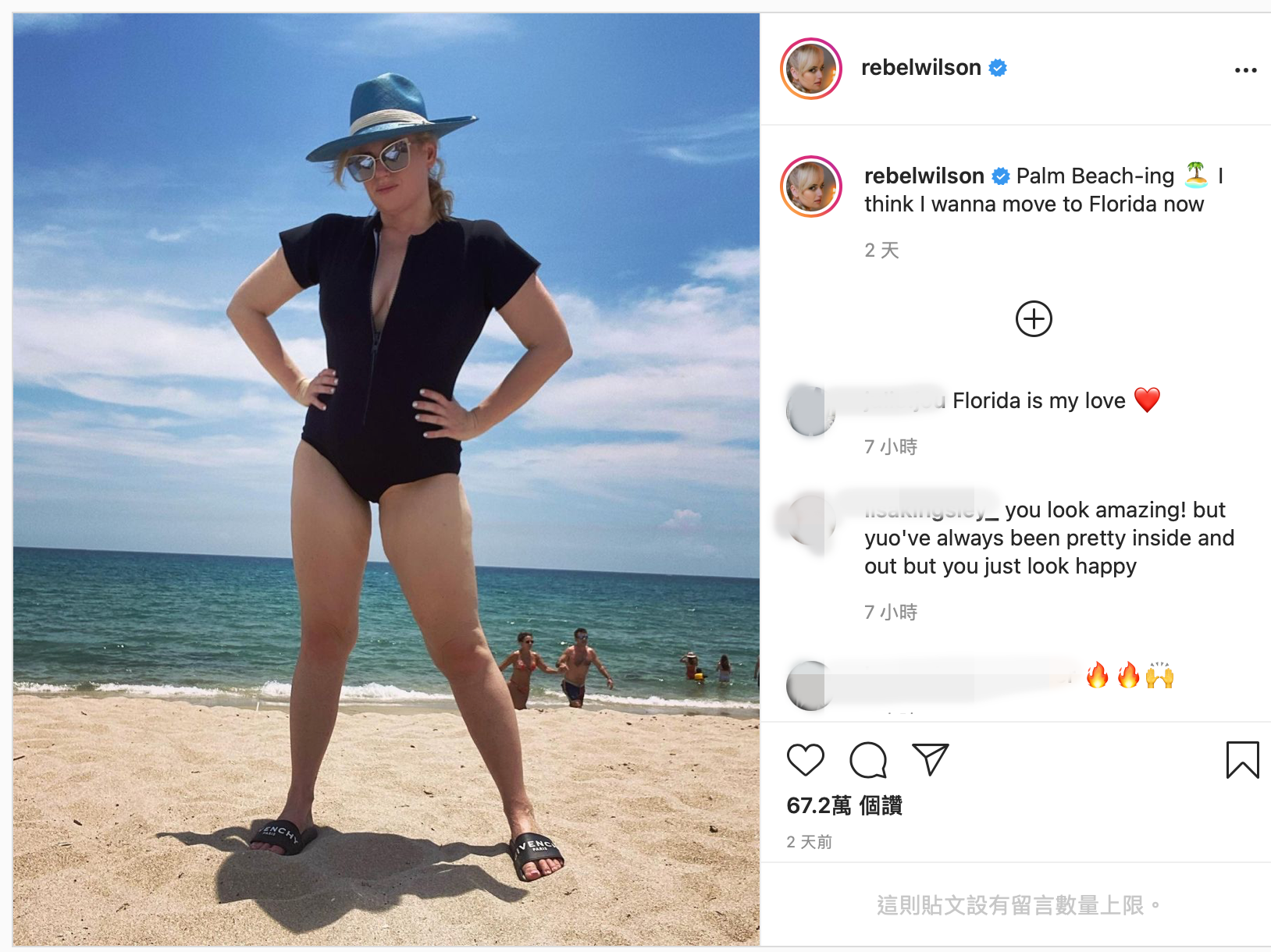Open '2 天前' post timestamp link
Screen dimensions: 1271x952
[x=810, y=842]
